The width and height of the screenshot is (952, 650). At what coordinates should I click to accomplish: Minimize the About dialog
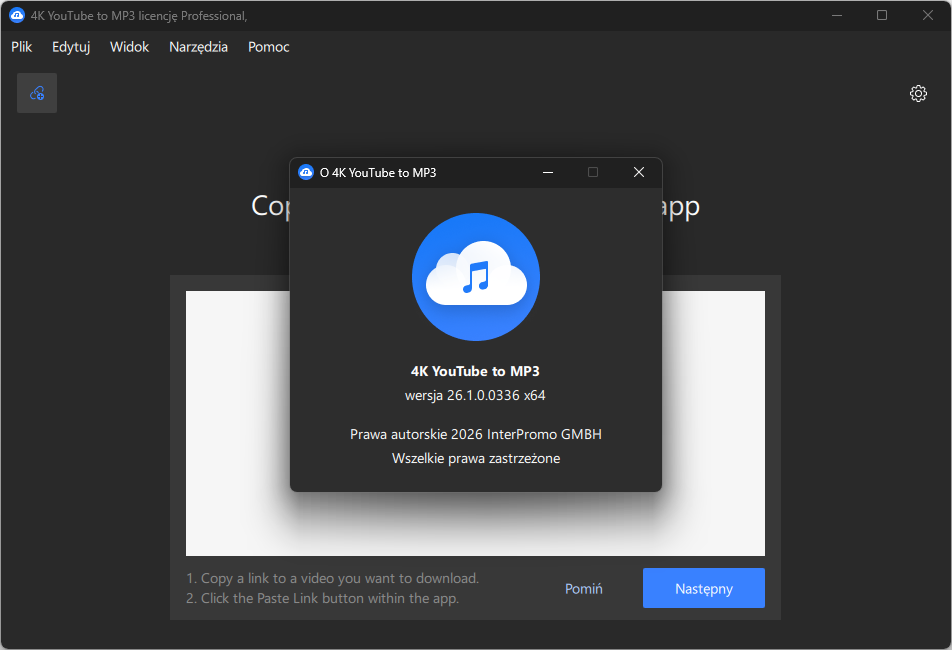pos(548,172)
